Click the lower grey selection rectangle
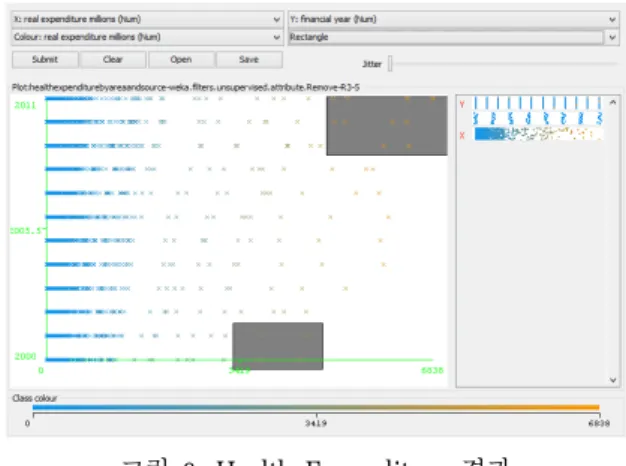 click(x=278, y=346)
